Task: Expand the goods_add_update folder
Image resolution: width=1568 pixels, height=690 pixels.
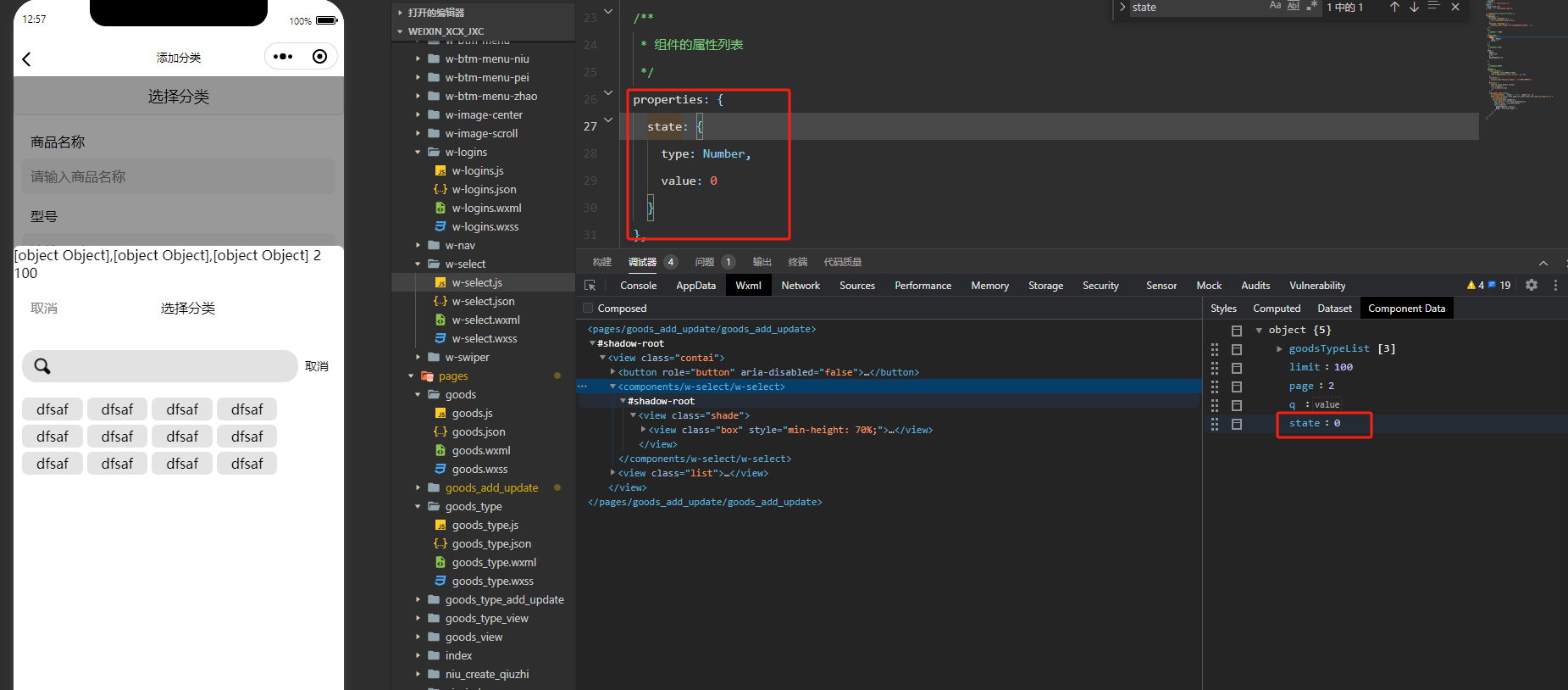Action: (418, 487)
